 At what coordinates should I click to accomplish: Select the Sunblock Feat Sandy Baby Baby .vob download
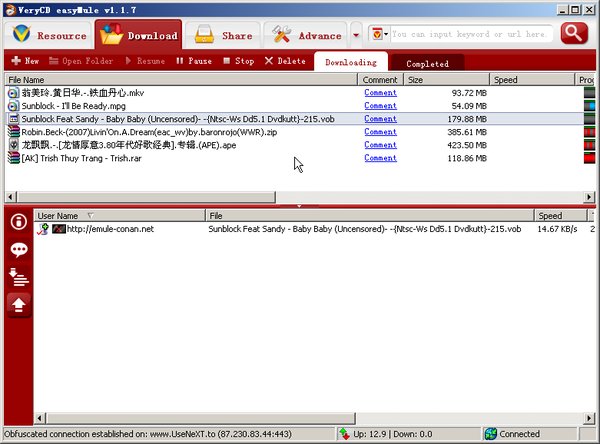click(300, 119)
